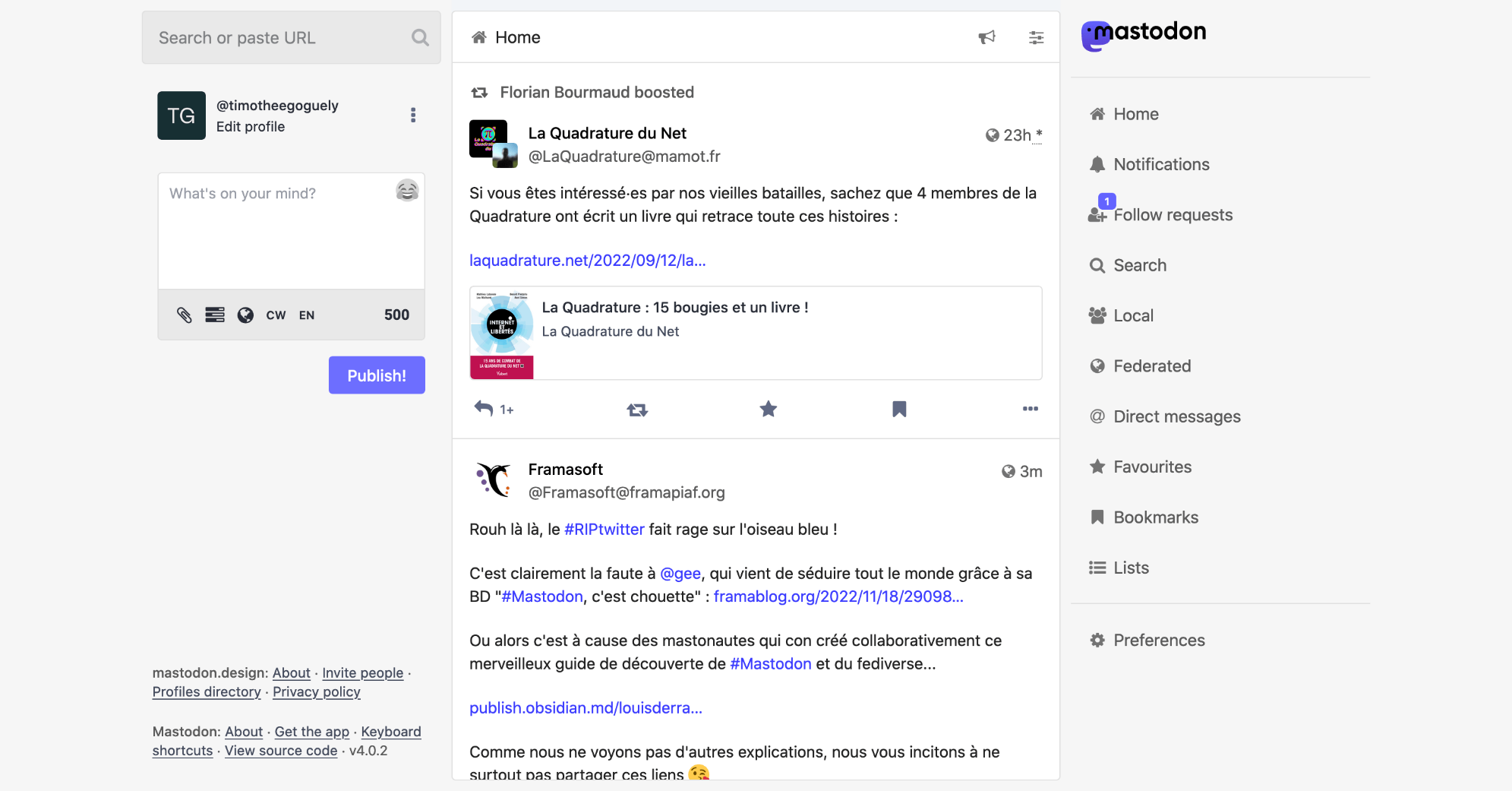Click the 3m timestamp on Framasoft post
This screenshot has height=791, width=1512.
click(x=1031, y=471)
